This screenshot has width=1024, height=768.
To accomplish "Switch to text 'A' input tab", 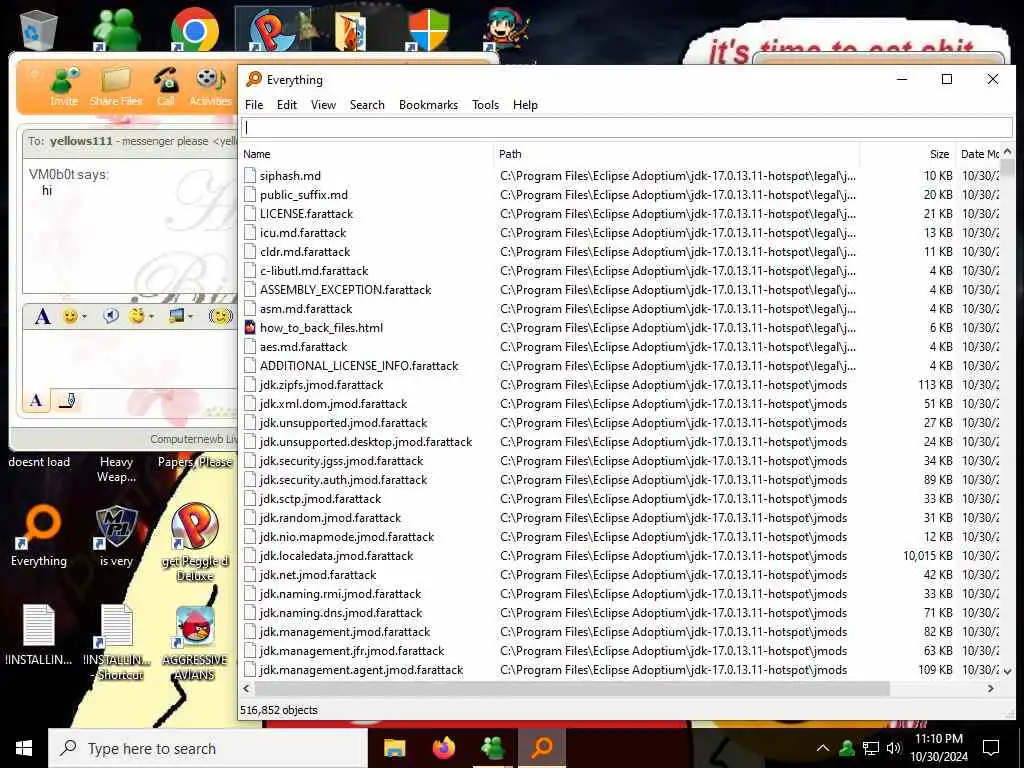I will pyautogui.click(x=37, y=400).
